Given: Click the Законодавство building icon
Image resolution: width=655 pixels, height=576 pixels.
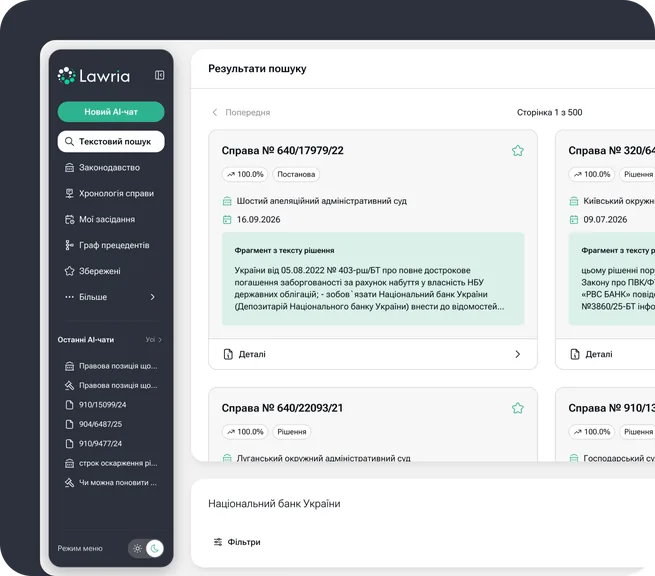Looking at the screenshot, I should click(69, 167).
